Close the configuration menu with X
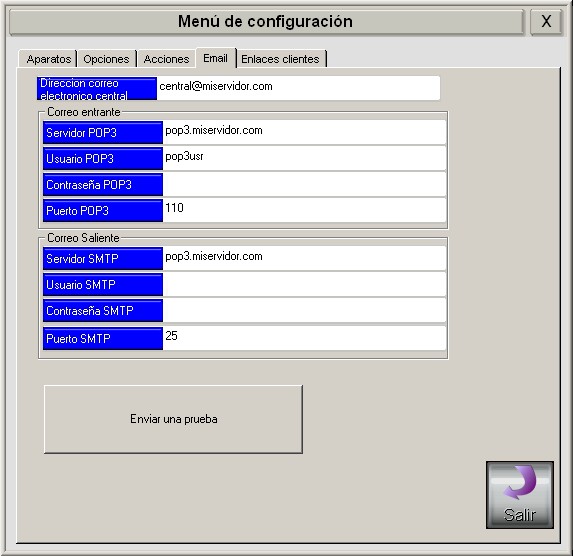 pyautogui.click(x=546, y=22)
